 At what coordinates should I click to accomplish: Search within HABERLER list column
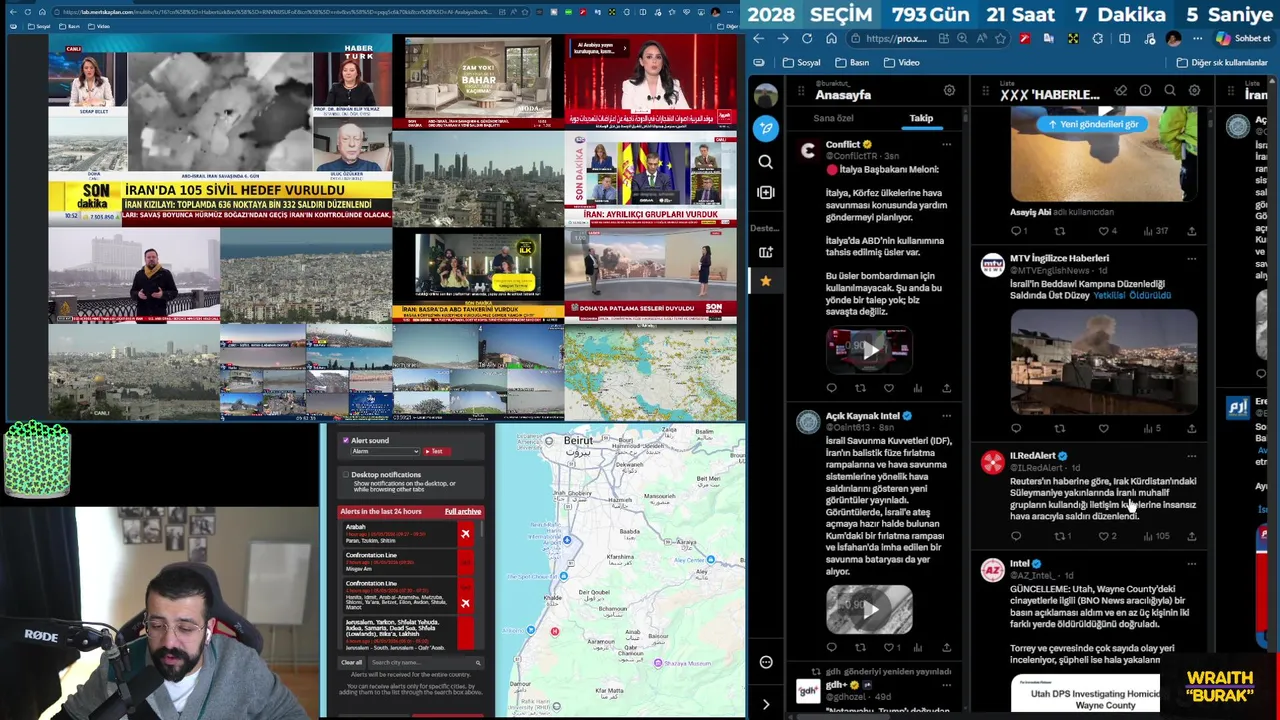point(1169,91)
